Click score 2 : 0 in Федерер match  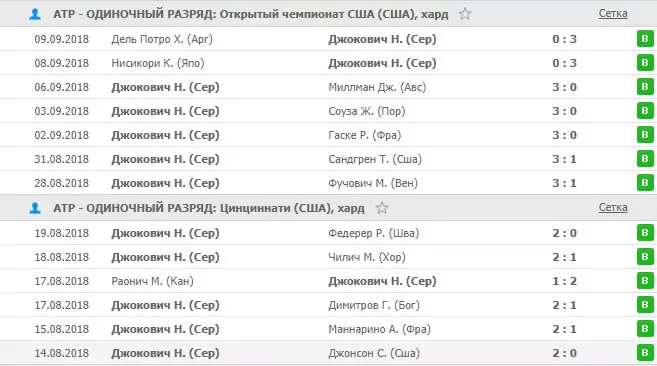(564, 233)
